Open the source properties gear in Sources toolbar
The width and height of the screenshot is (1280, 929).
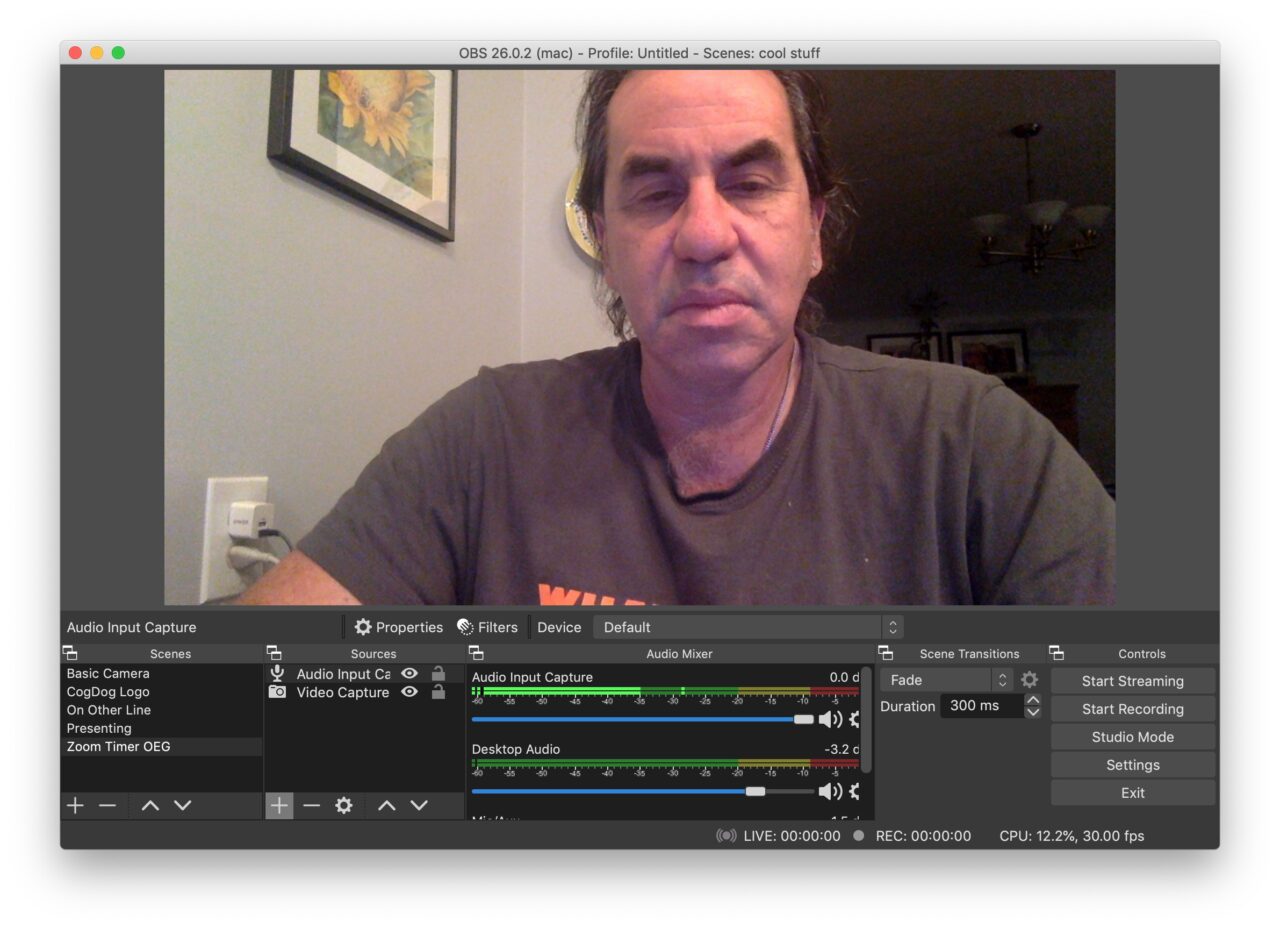click(344, 805)
